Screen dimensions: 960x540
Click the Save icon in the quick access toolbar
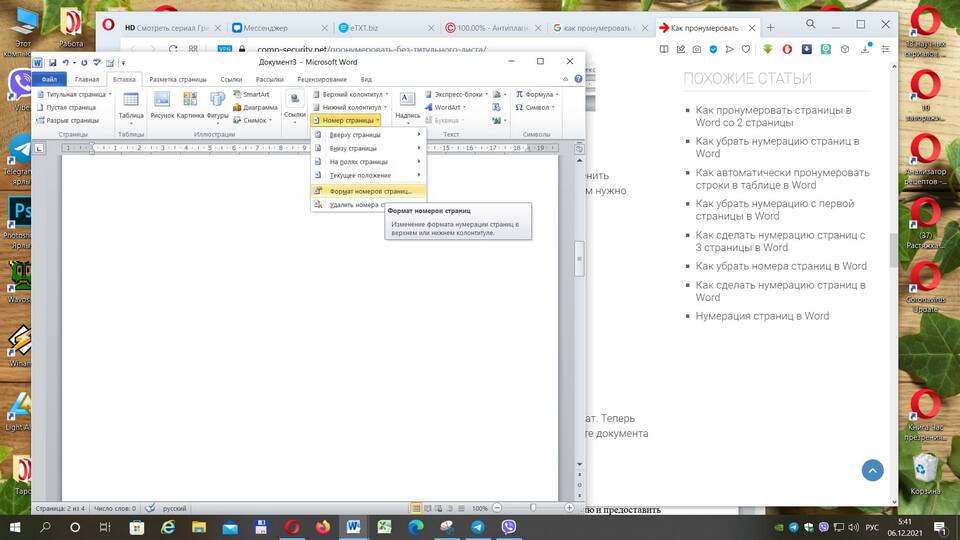[x=53, y=62]
